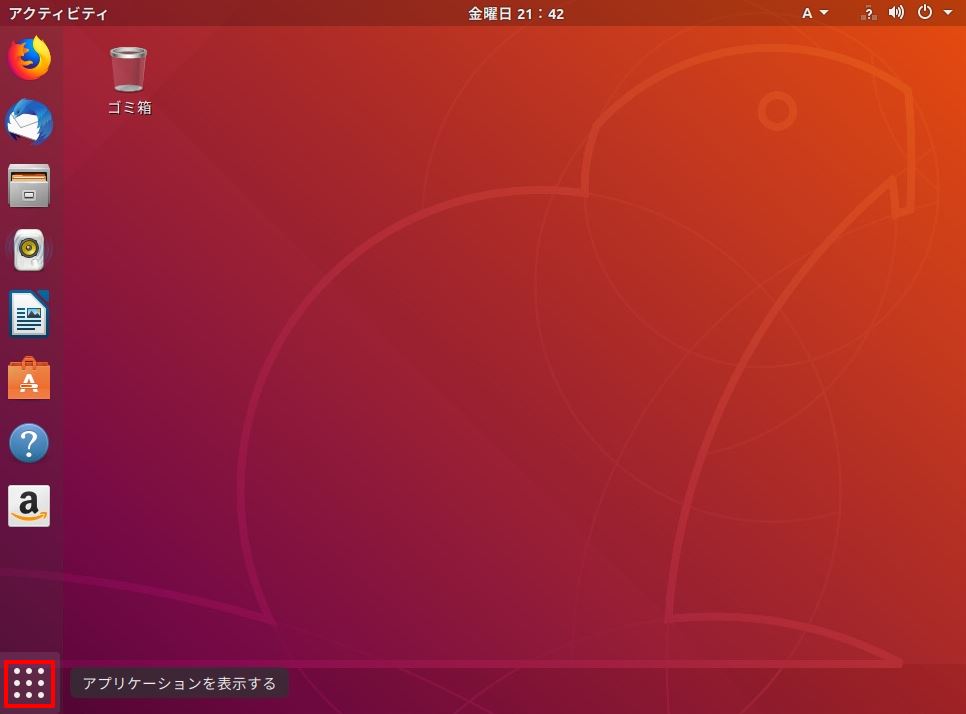Launch Rhythmbox music player
The height and width of the screenshot is (714, 966).
29,249
